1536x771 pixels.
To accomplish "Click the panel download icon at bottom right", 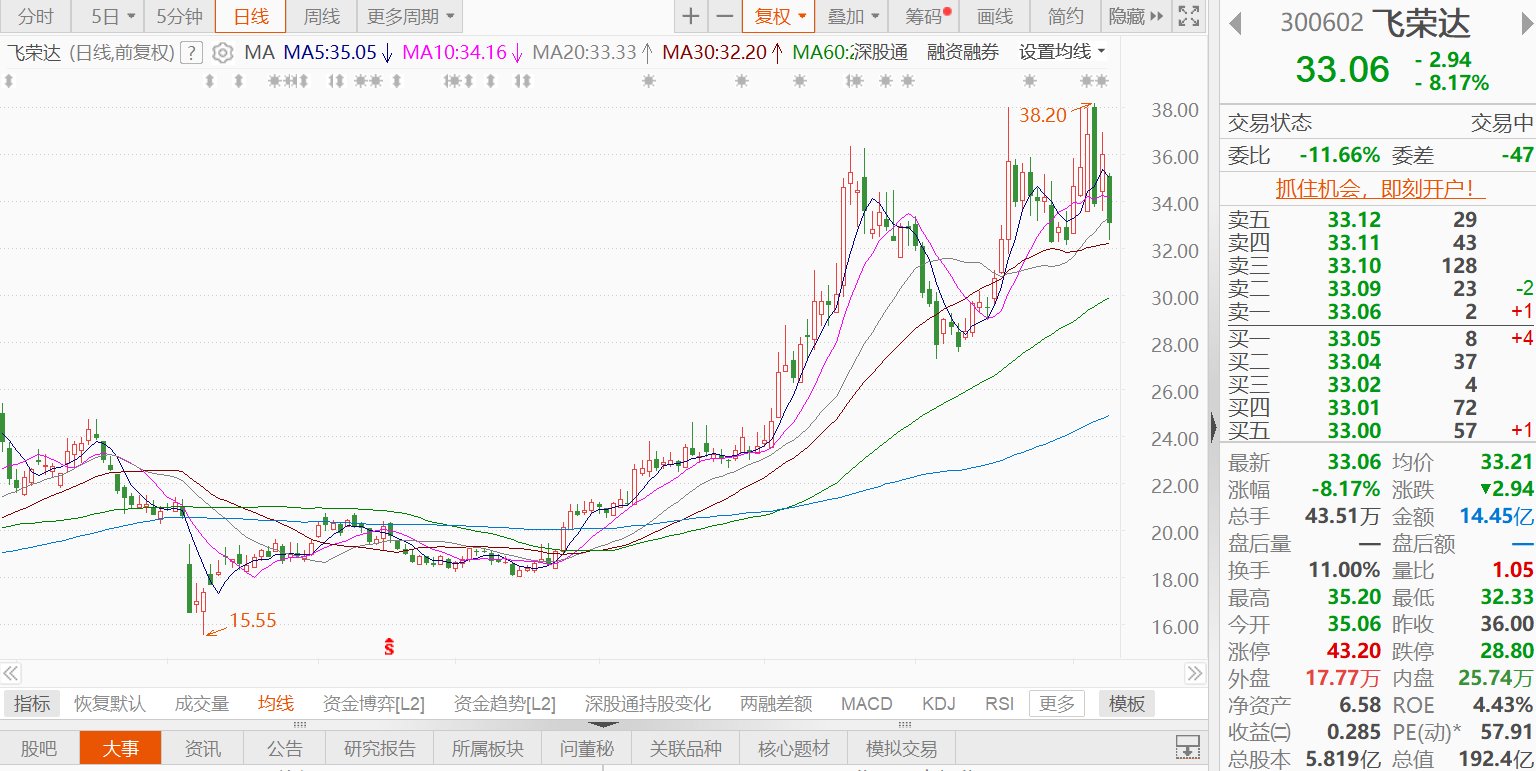I will [1187, 747].
